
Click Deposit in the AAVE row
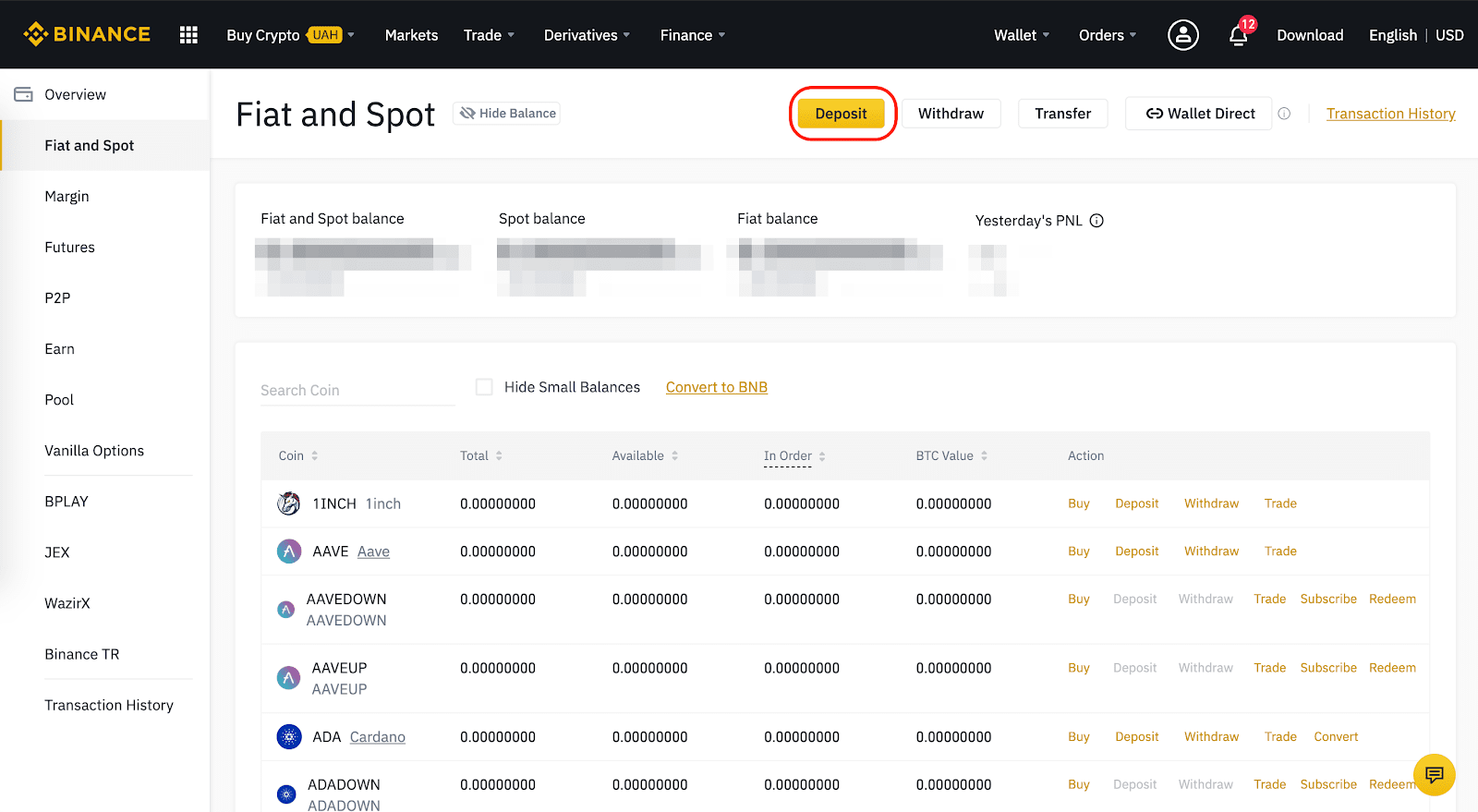pyautogui.click(x=1136, y=551)
